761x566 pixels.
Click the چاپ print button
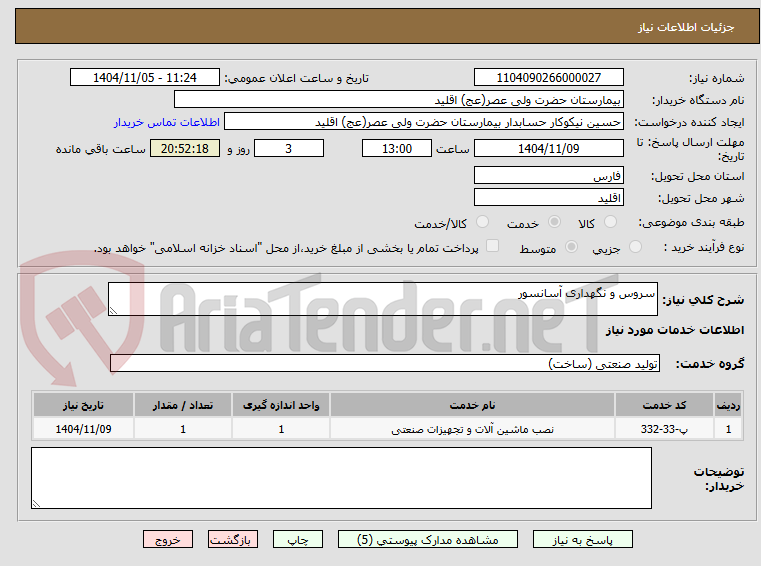tap(298, 539)
